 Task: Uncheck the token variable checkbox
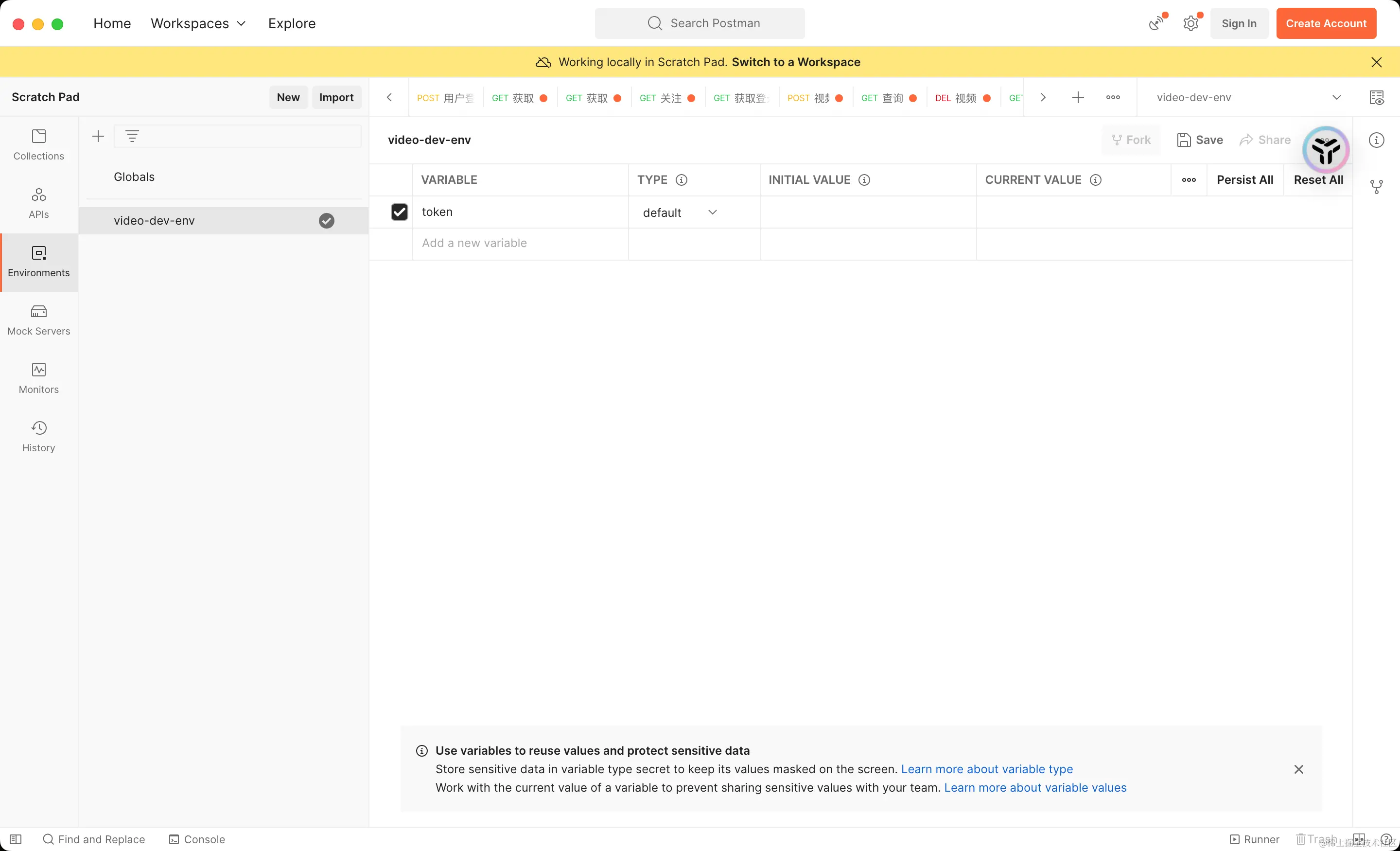point(400,212)
